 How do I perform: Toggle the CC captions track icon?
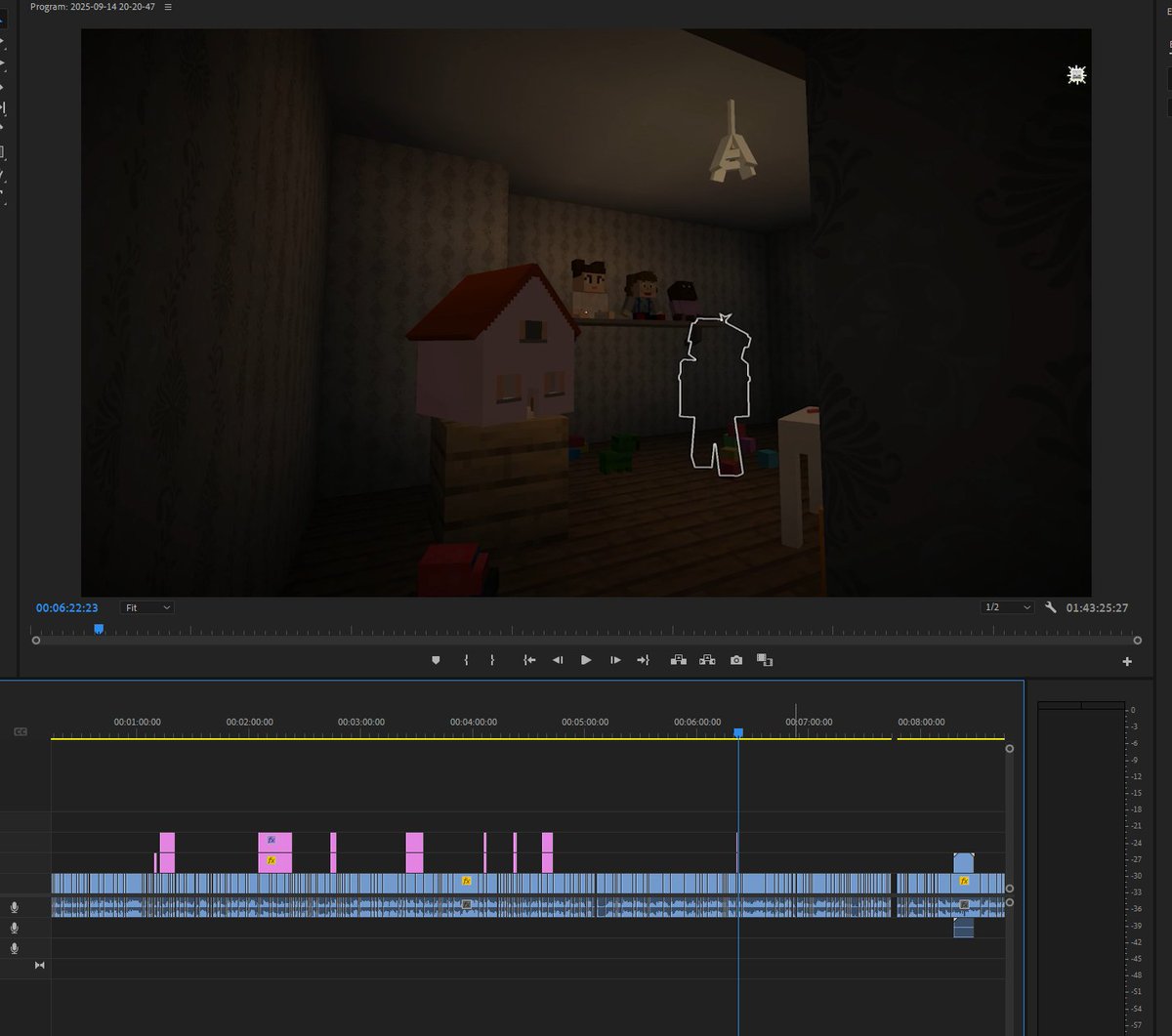(x=21, y=731)
